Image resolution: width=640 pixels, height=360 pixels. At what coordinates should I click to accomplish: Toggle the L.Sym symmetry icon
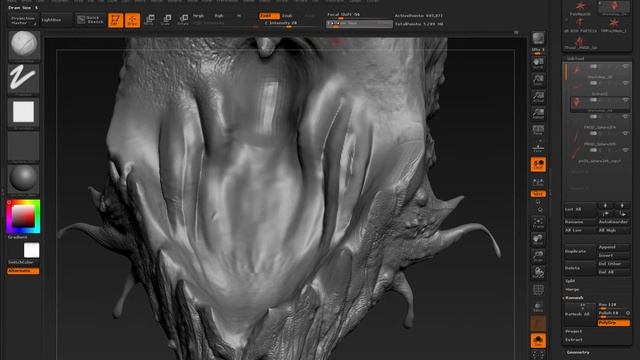pyautogui.click(x=538, y=181)
